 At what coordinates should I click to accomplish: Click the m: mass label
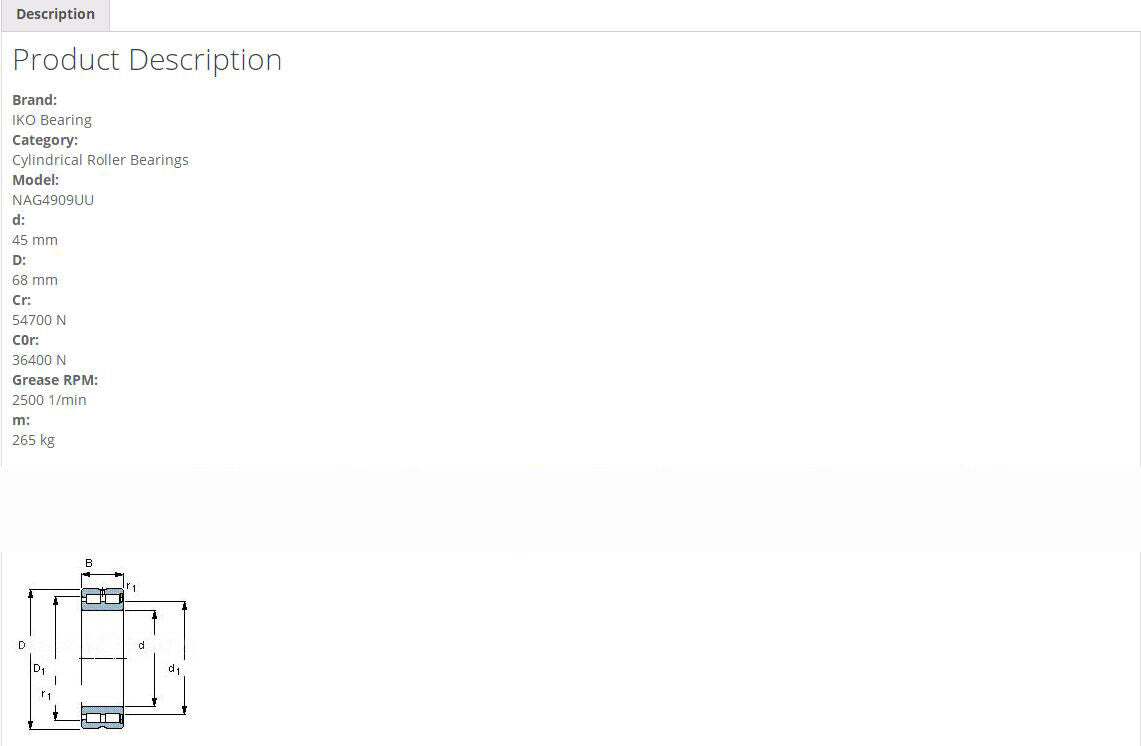point(21,420)
